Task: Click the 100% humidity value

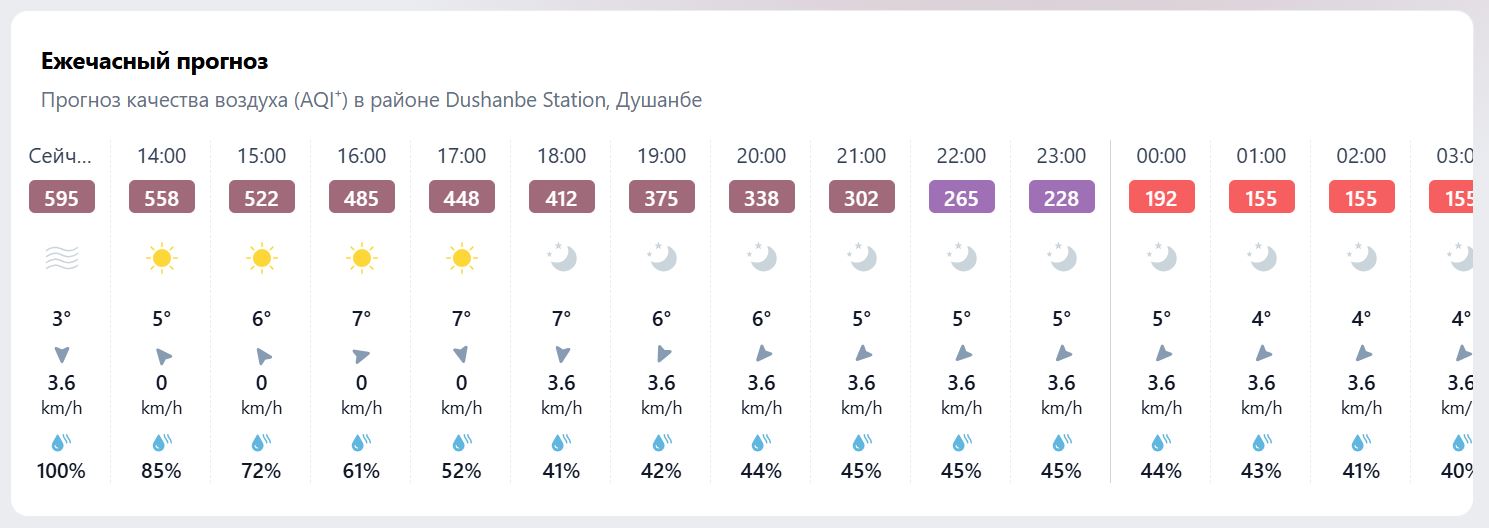Action: coord(62,470)
